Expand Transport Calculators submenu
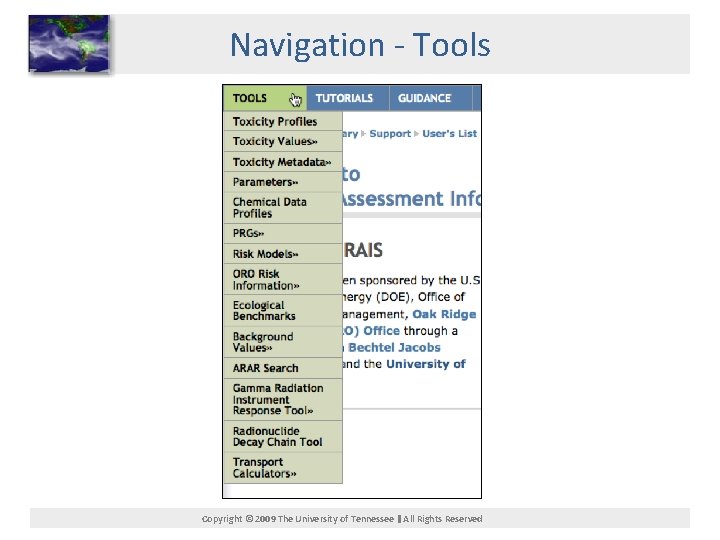The image size is (720, 540). click(x=283, y=467)
